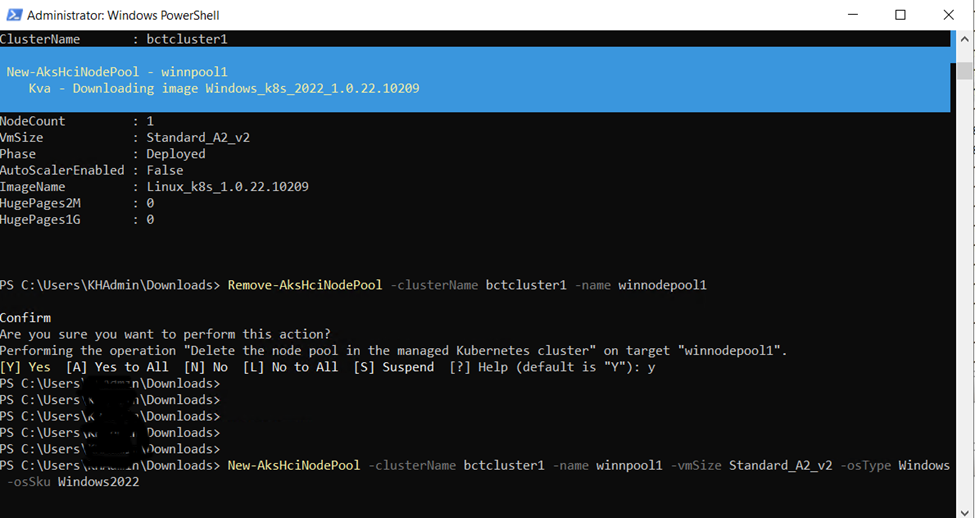
Task: Click the PowerShell icon in title bar
Action: pyautogui.click(x=14, y=15)
